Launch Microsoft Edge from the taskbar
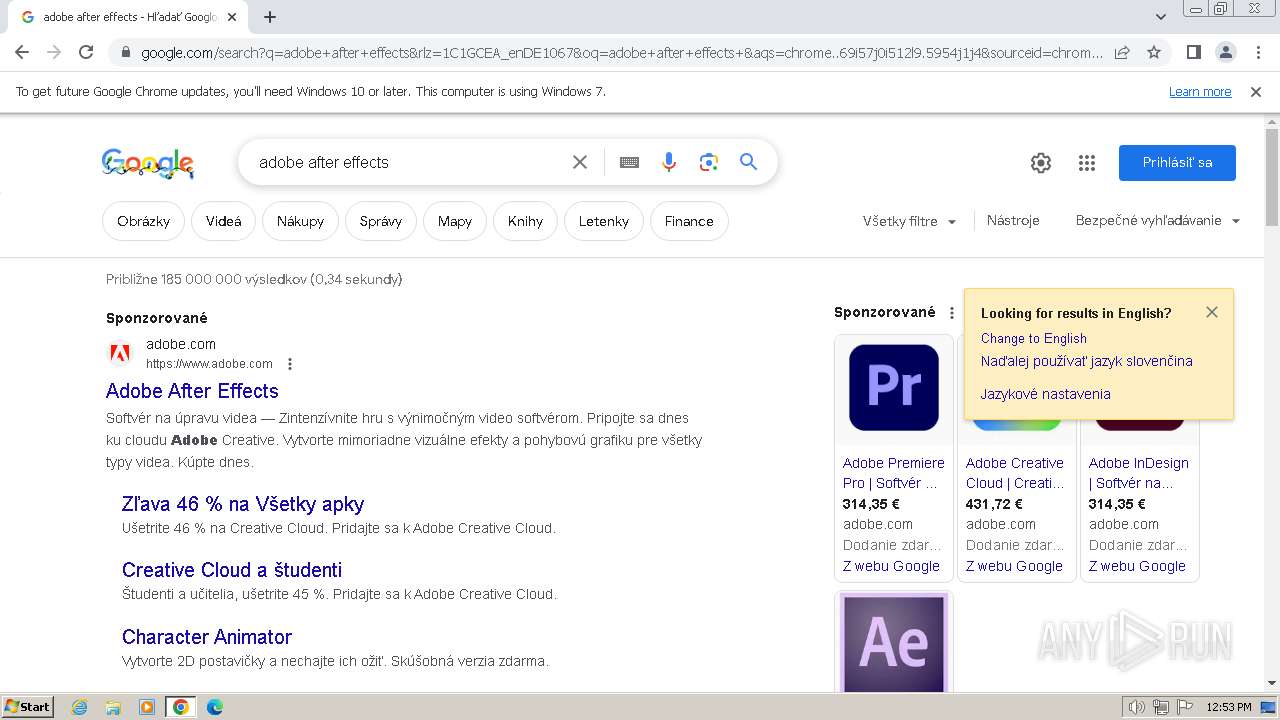Screen dimensions: 1280x720 [214, 707]
